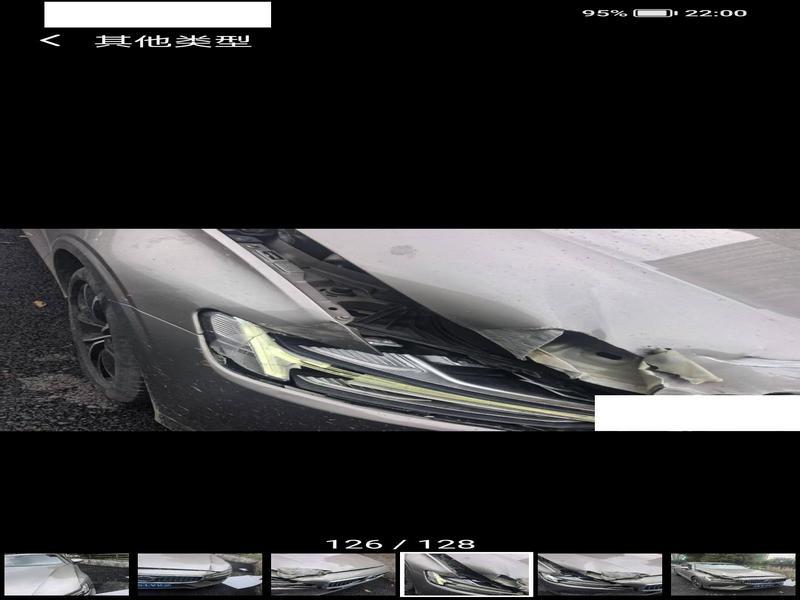Image resolution: width=800 pixels, height=600 pixels.
Task: Tap the white box over the photo corner
Action: [x=696, y=413]
